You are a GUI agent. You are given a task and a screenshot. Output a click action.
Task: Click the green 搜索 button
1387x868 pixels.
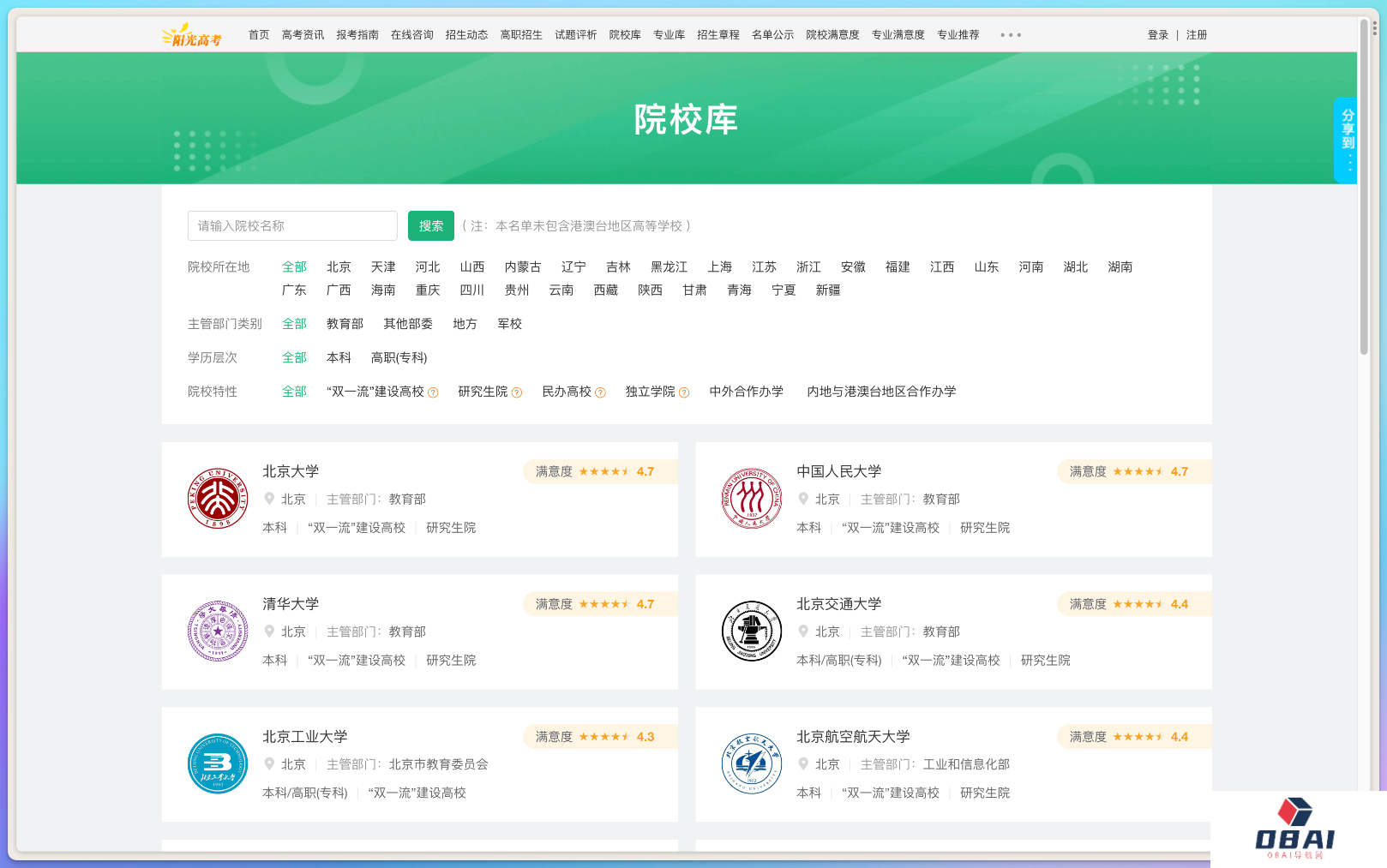click(x=431, y=226)
